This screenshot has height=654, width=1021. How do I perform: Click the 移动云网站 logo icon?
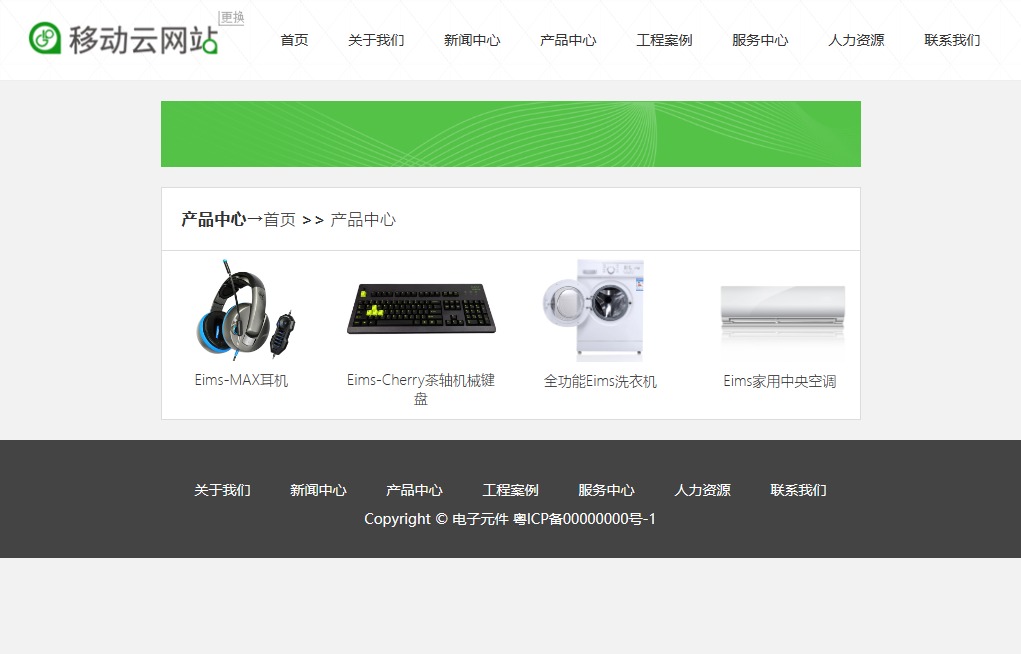(45, 38)
